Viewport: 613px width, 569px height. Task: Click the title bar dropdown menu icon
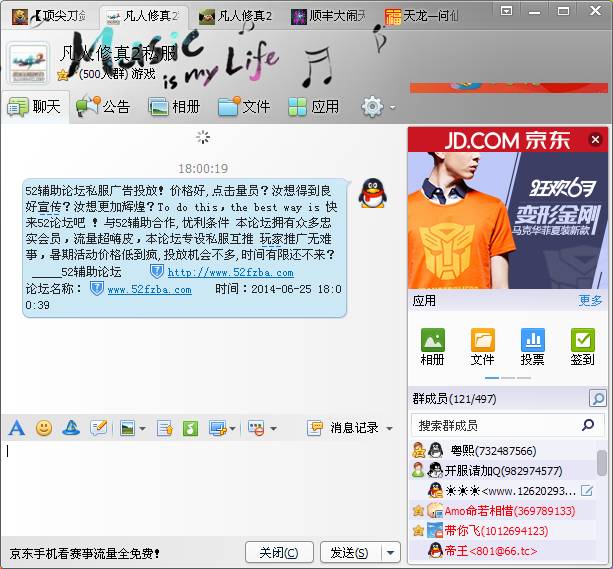[x=506, y=11]
